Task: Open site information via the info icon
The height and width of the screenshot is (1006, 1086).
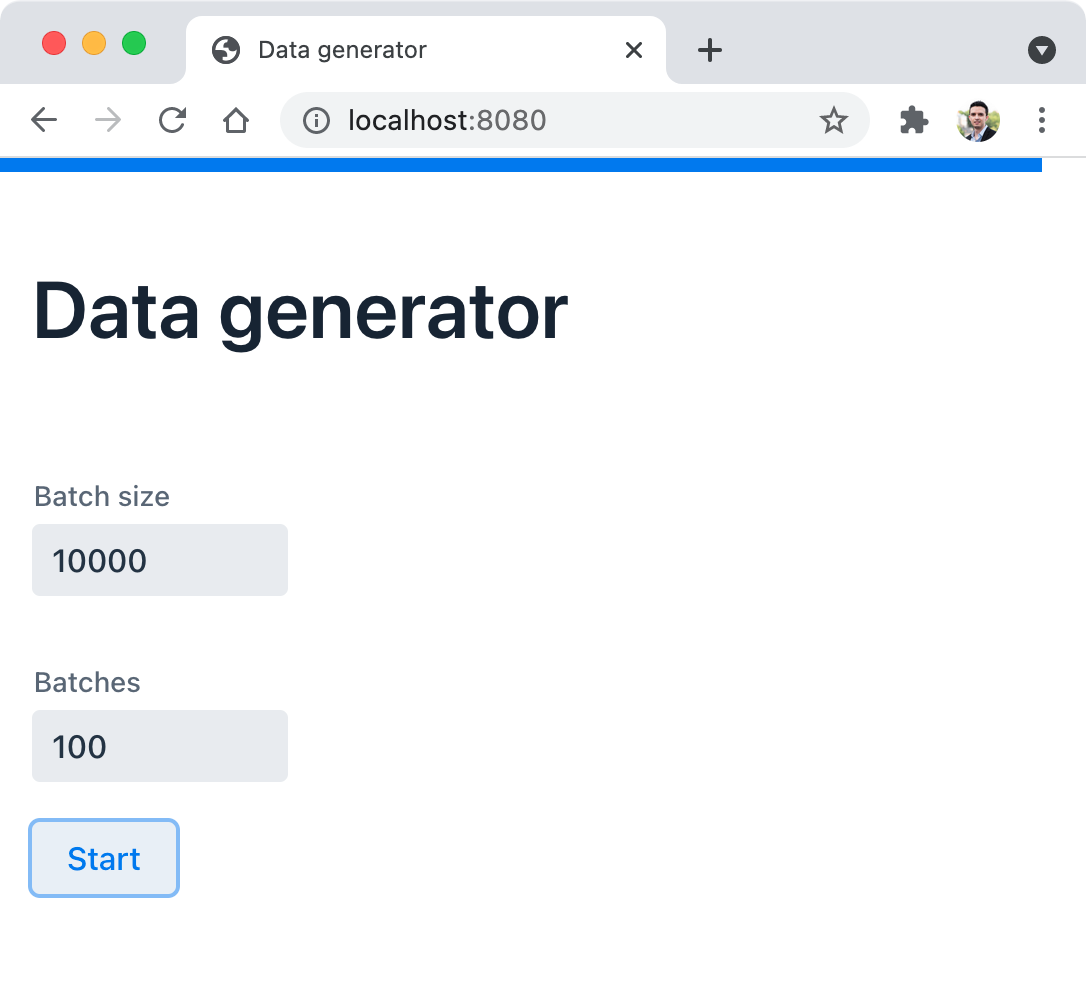Action: (316, 121)
